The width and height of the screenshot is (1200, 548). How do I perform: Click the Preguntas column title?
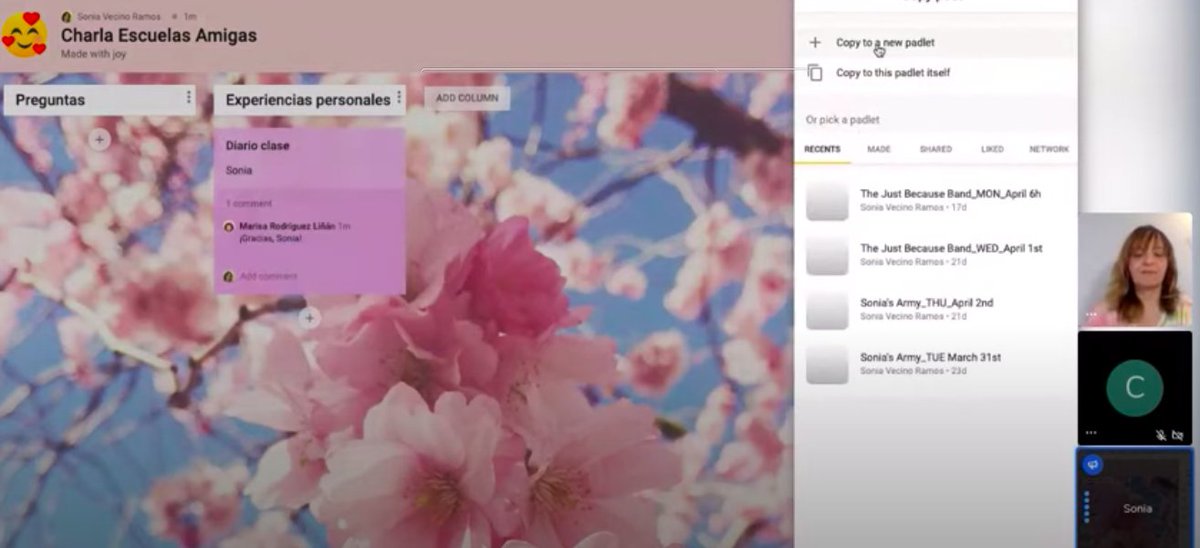(x=50, y=100)
